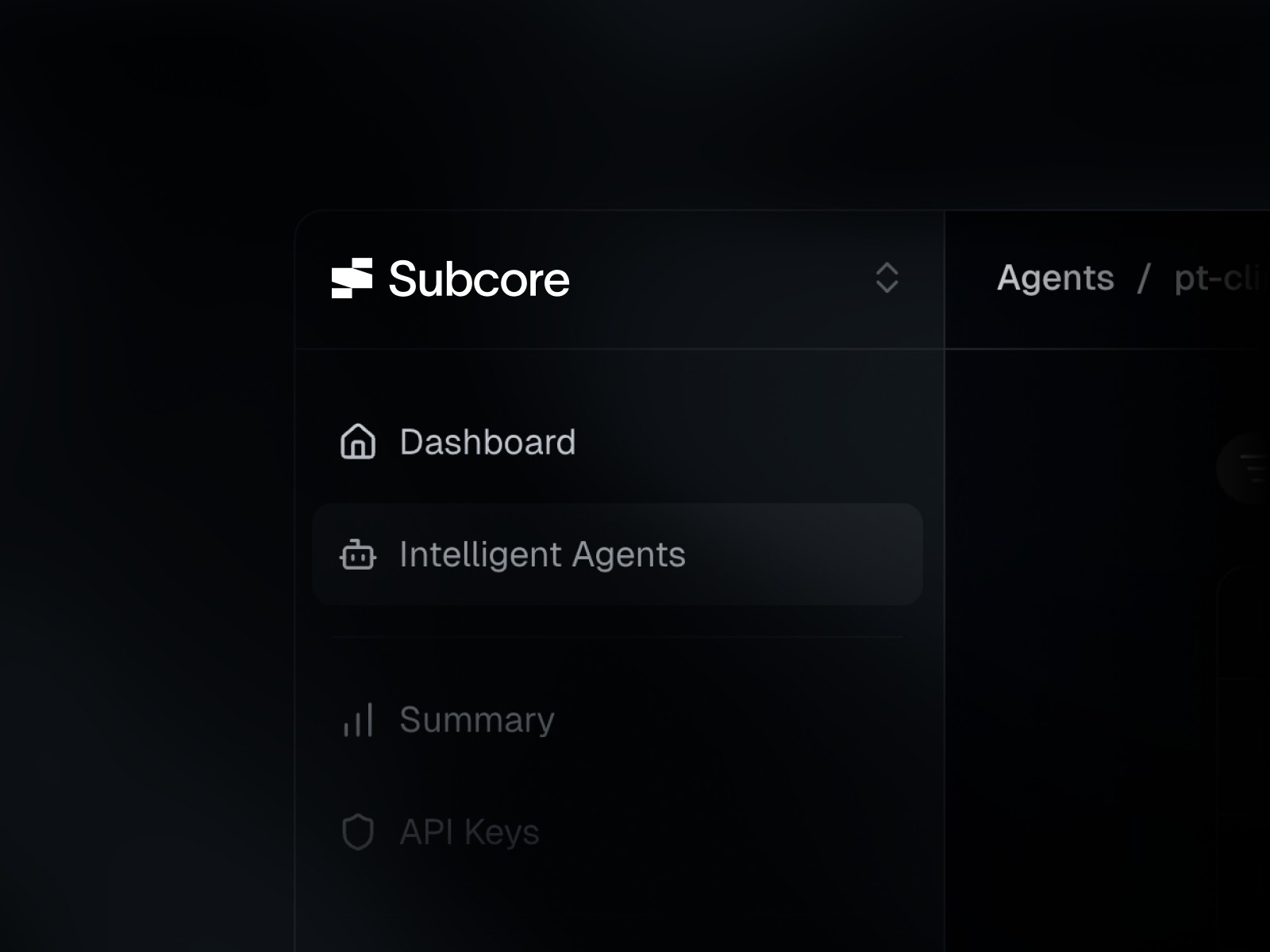Screen dimensions: 1270x952
Task: Collapse the sidebar via the chevron selector
Action: coord(887,279)
